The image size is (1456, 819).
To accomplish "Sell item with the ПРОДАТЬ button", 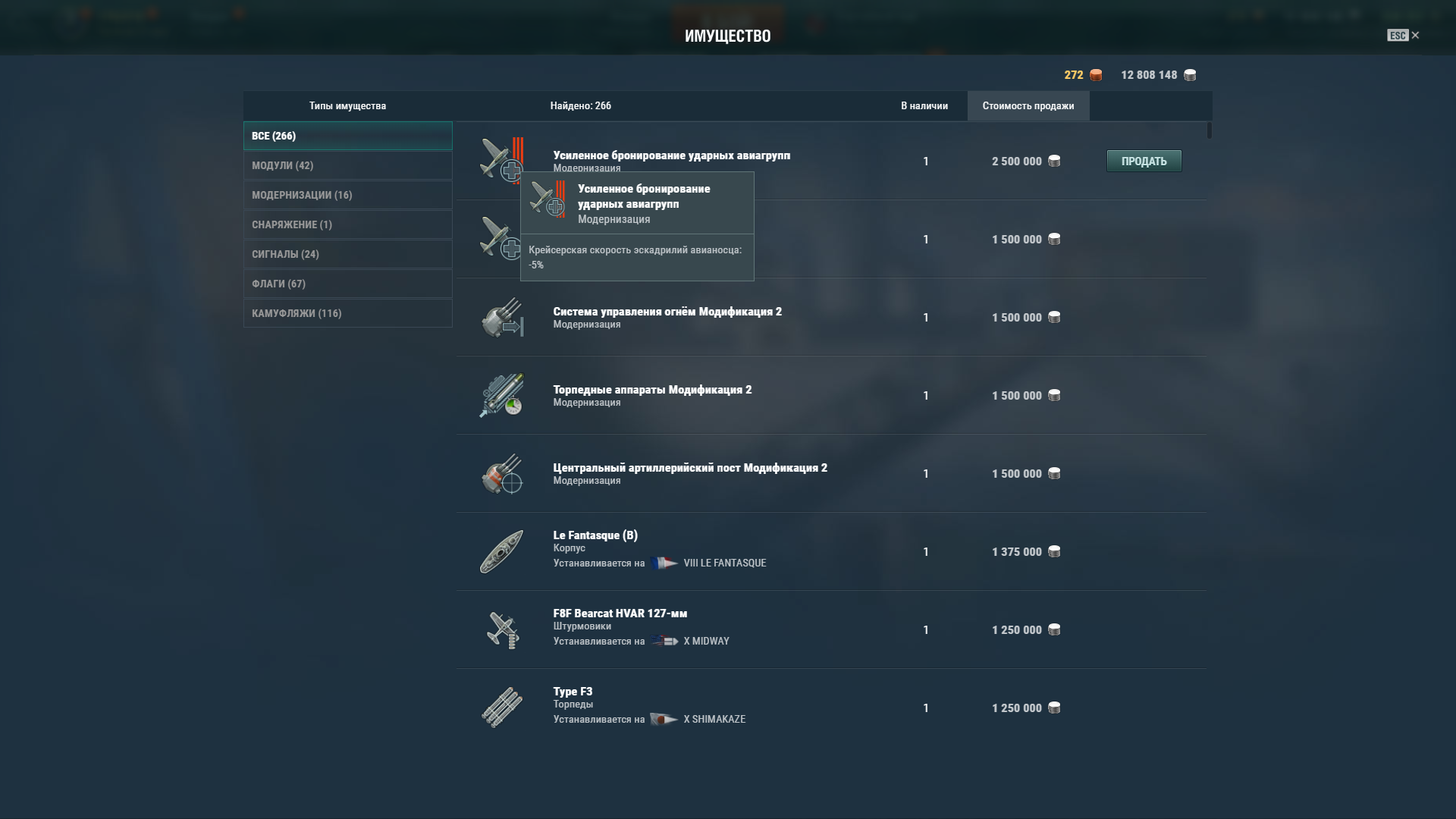I will [x=1144, y=161].
